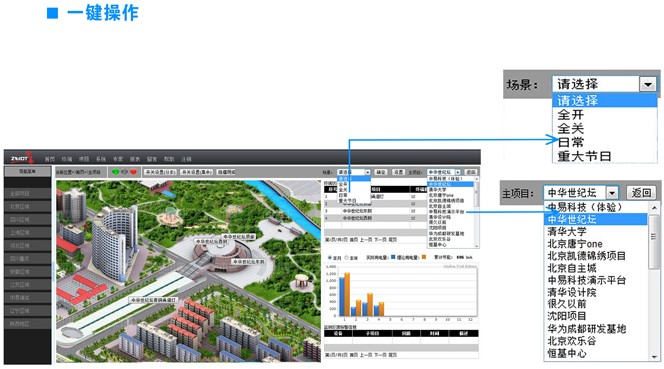Image resolution: width=664 pixels, height=369 pixels.
Task: Open the 帮助 menu in the app top bar
Action: (169, 159)
